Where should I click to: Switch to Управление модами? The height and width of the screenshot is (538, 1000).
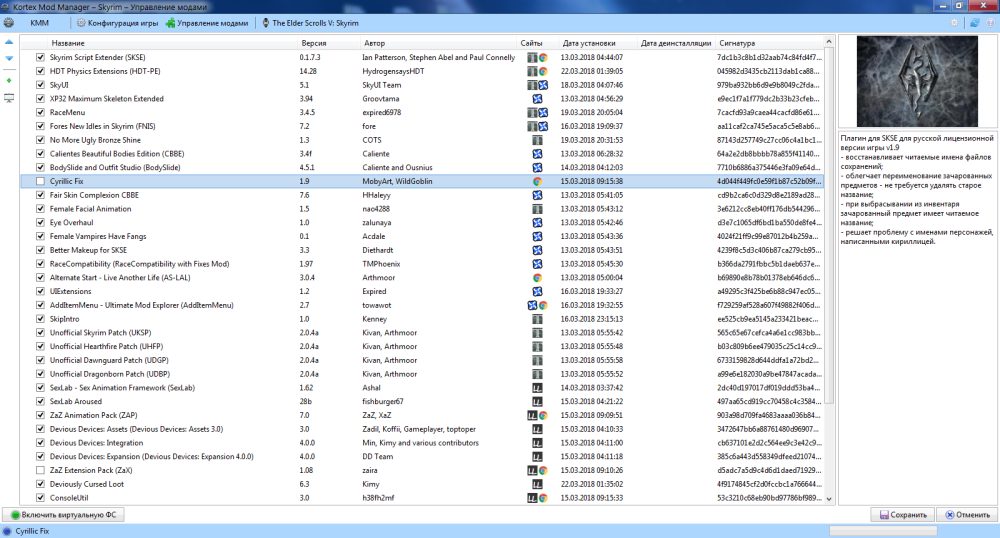[x=207, y=23]
